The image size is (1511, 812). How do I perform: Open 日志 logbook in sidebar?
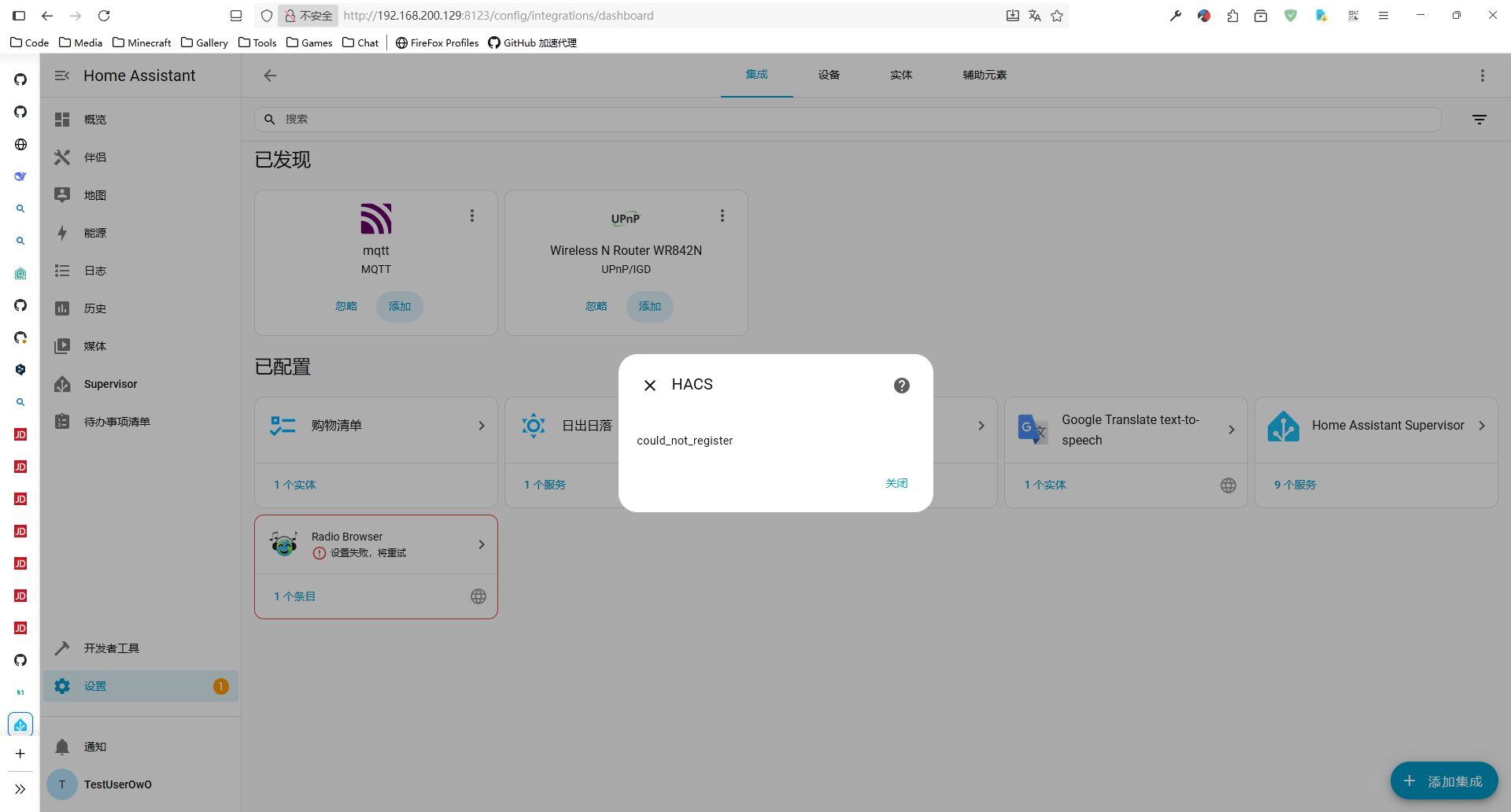click(x=140, y=271)
